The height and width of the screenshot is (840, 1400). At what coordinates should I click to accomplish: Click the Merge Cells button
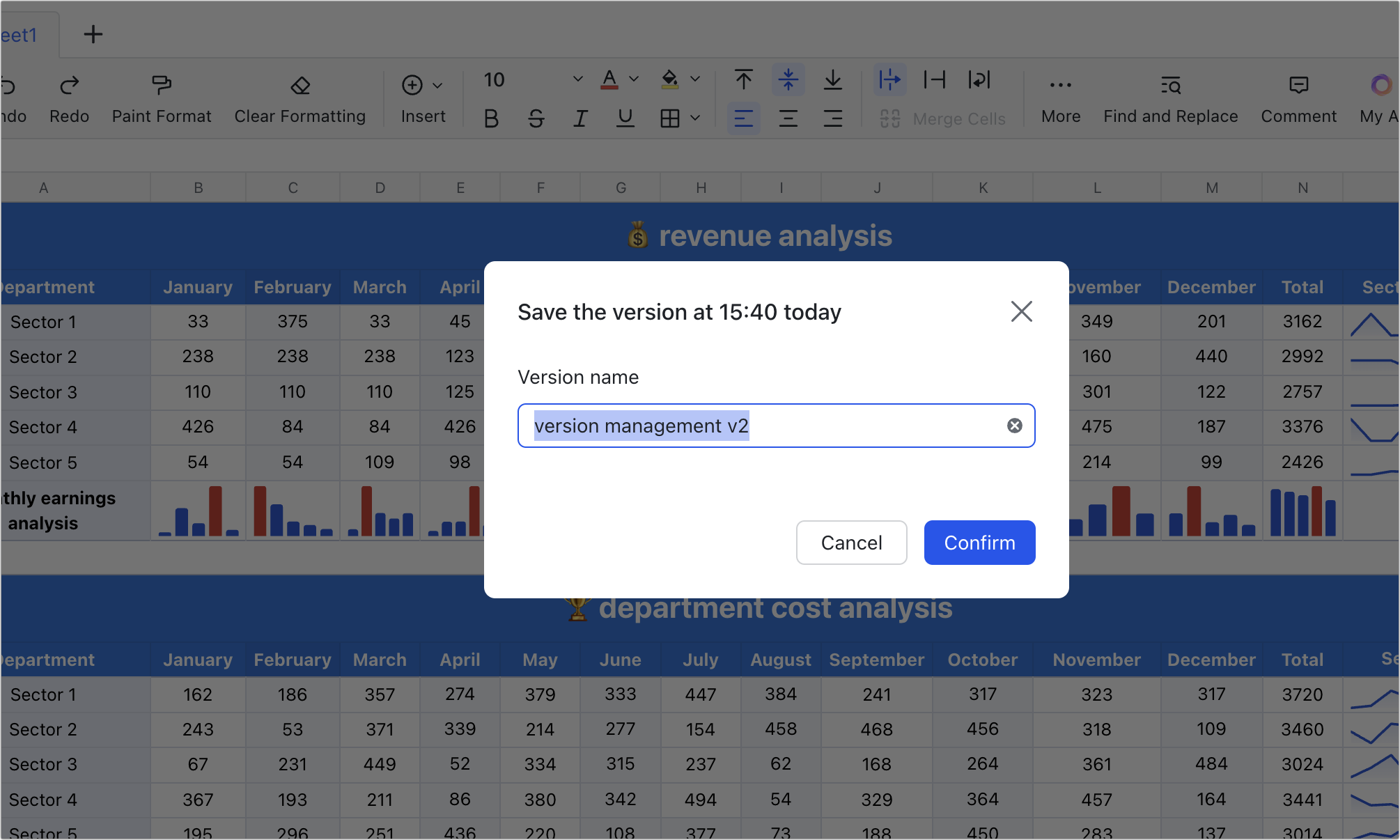tap(942, 118)
